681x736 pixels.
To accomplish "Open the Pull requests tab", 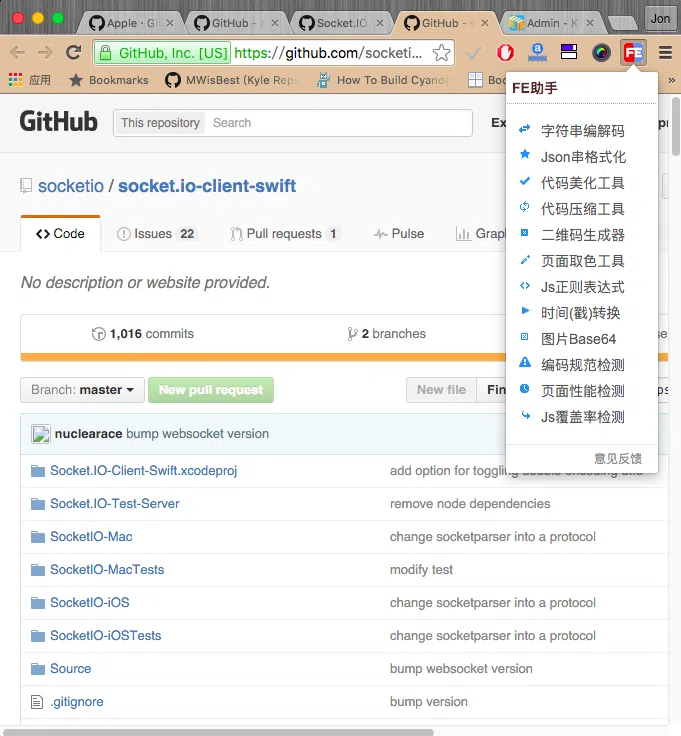I will 284,234.
